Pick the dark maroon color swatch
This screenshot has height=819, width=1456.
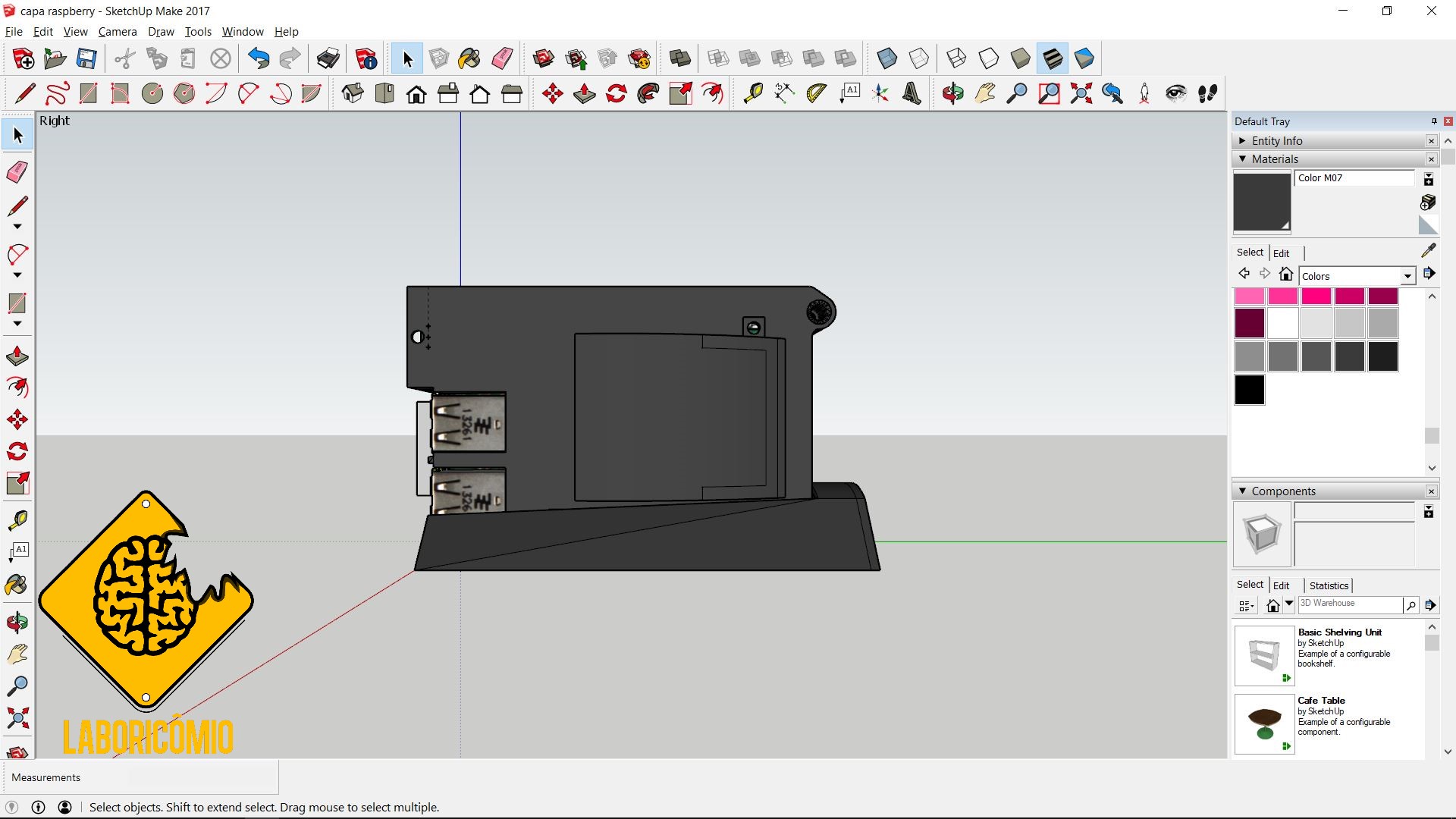[x=1249, y=323]
